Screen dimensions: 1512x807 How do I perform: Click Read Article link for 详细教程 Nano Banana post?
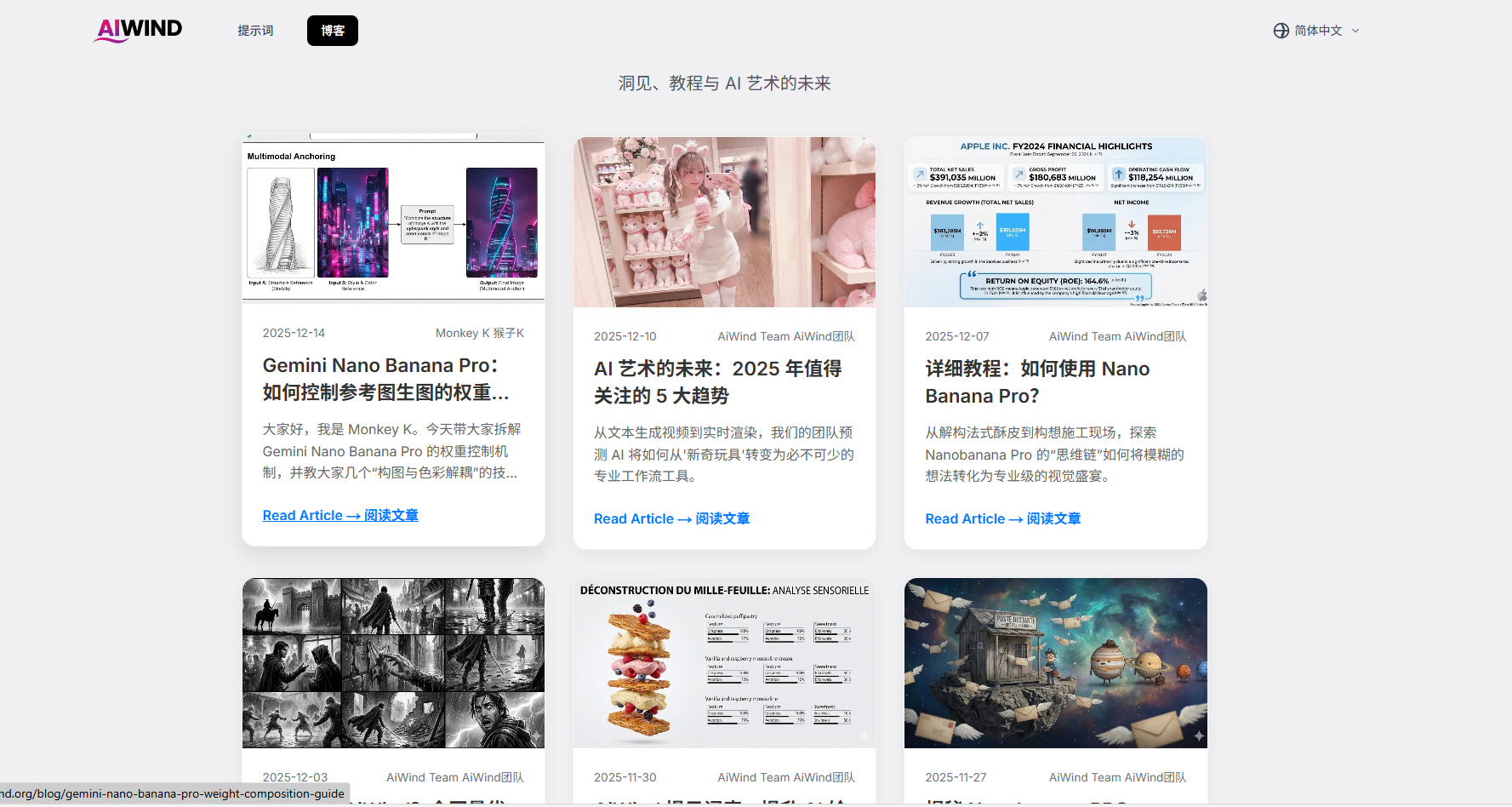(1003, 518)
